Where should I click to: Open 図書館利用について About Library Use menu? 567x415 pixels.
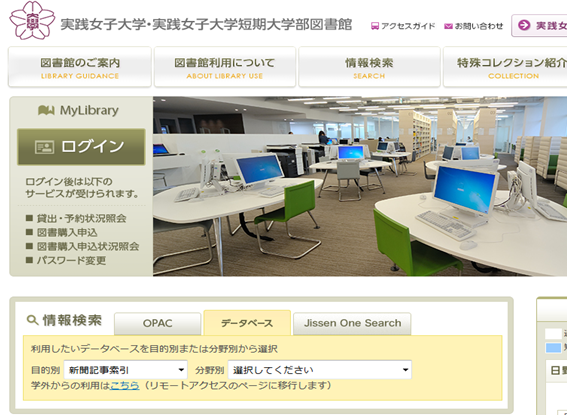tap(225, 67)
